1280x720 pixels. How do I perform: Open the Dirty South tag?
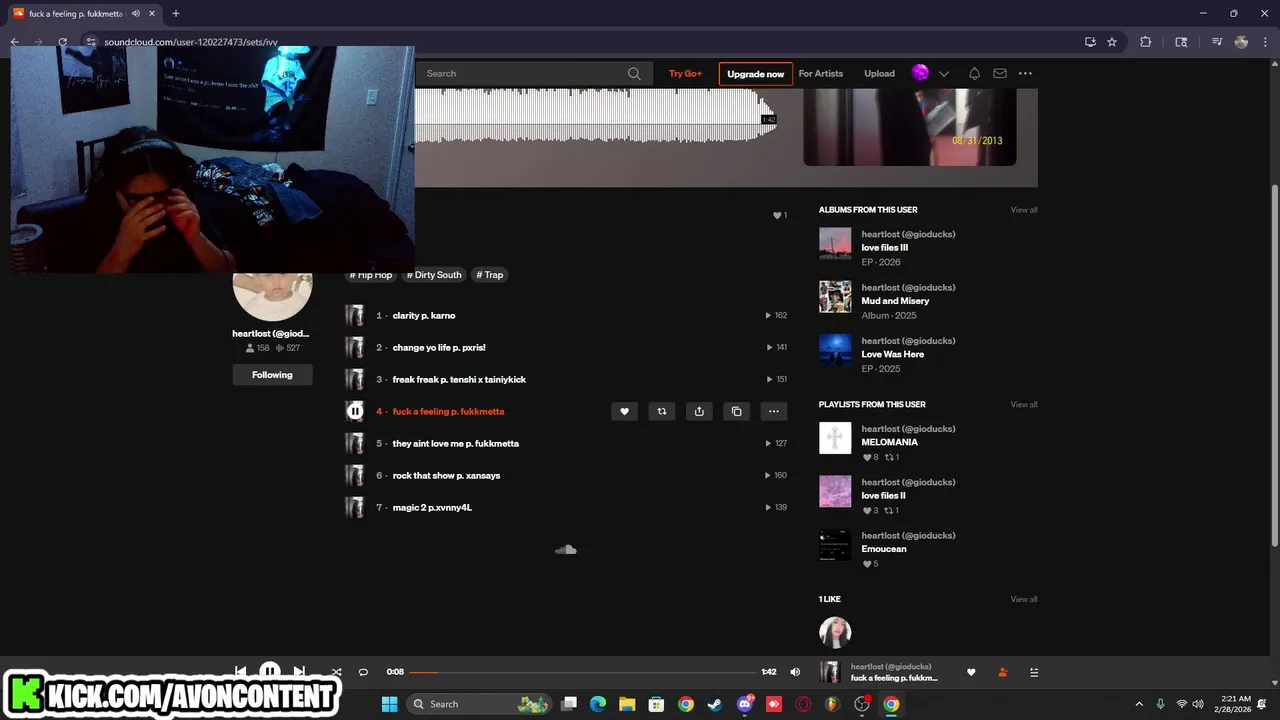pos(434,274)
